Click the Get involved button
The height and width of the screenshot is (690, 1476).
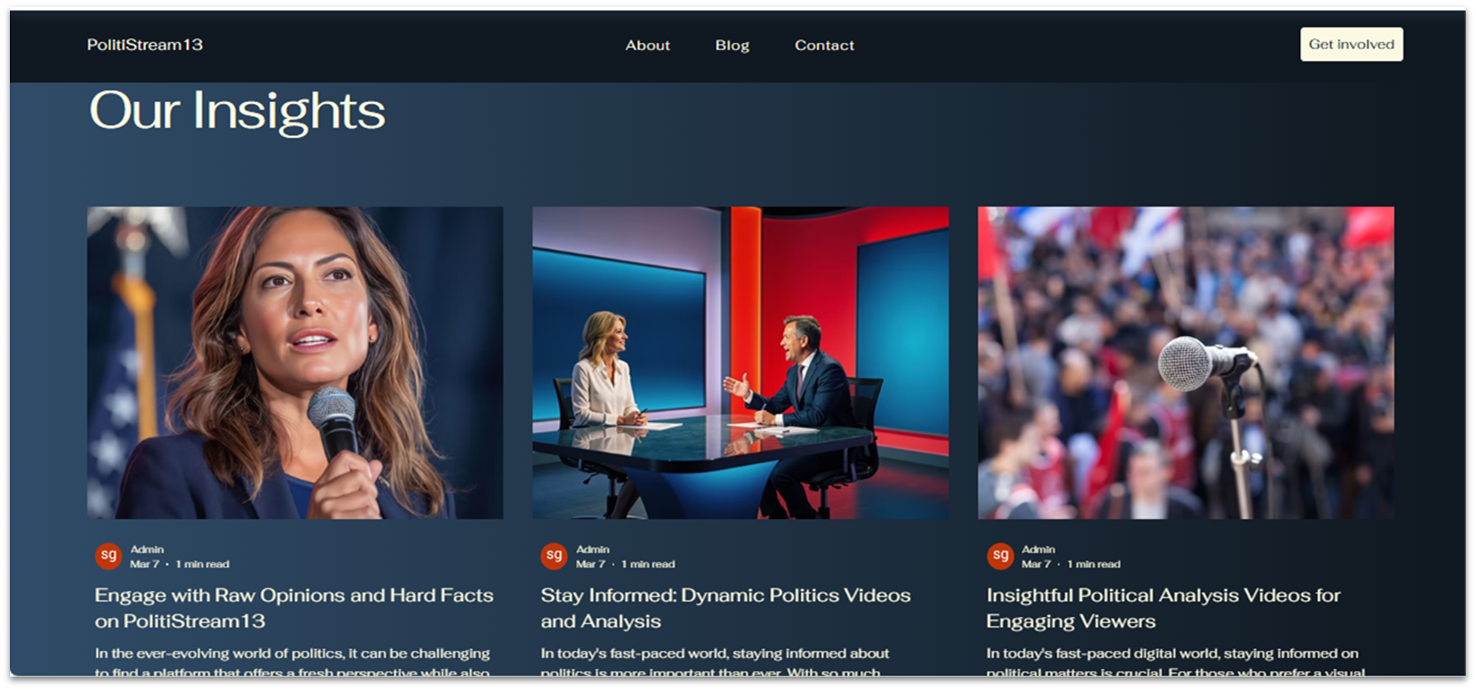click(x=1351, y=44)
